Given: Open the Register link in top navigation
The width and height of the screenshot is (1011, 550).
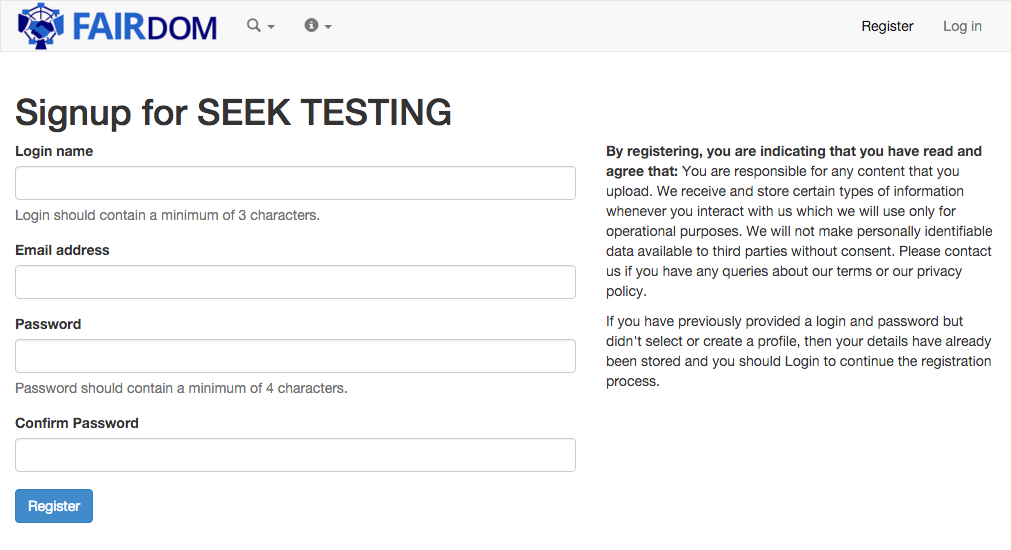Looking at the screenshot, I should 887,26.
